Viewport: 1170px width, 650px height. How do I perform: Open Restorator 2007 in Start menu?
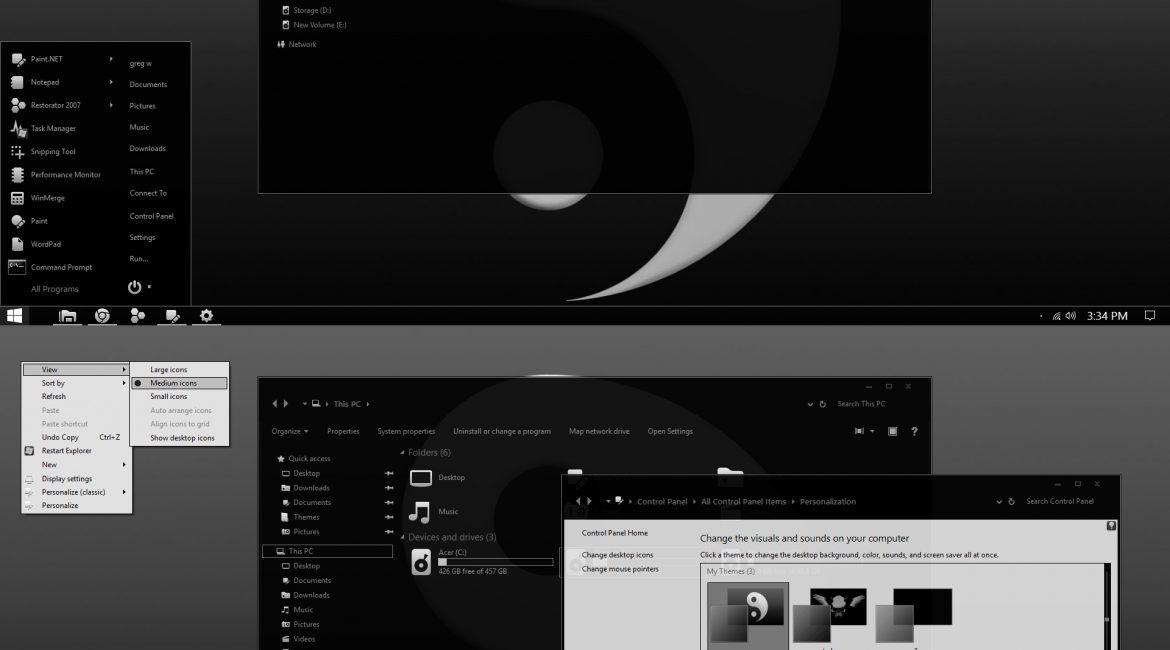[55, 105]
